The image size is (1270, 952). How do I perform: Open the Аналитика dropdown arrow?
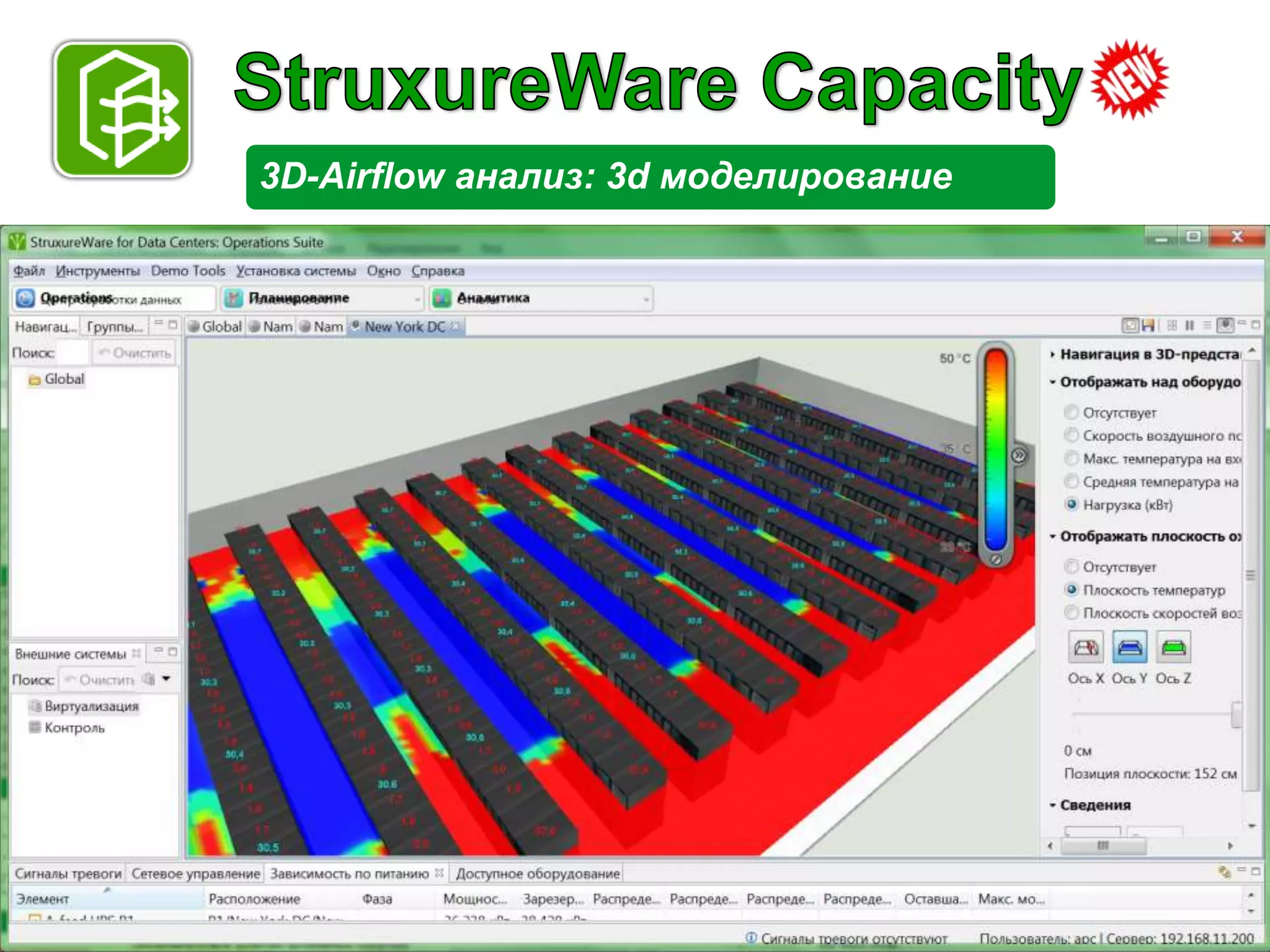pos(646,300)
